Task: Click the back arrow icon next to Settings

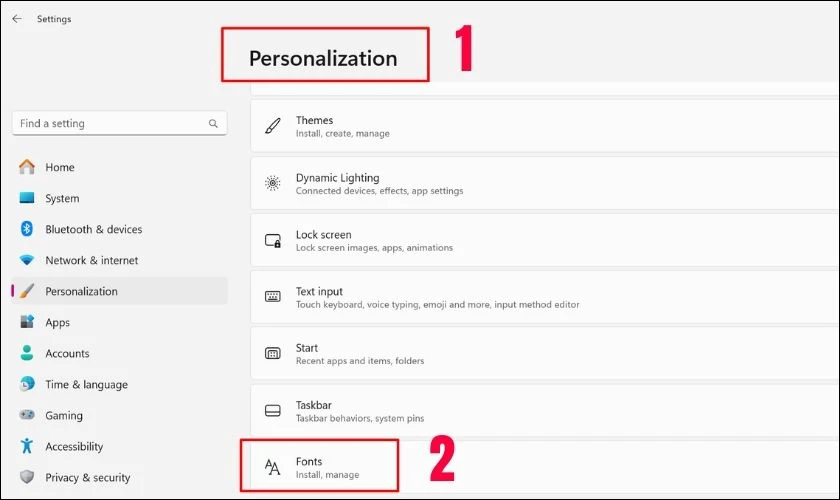Action: [x=17, y=19]
